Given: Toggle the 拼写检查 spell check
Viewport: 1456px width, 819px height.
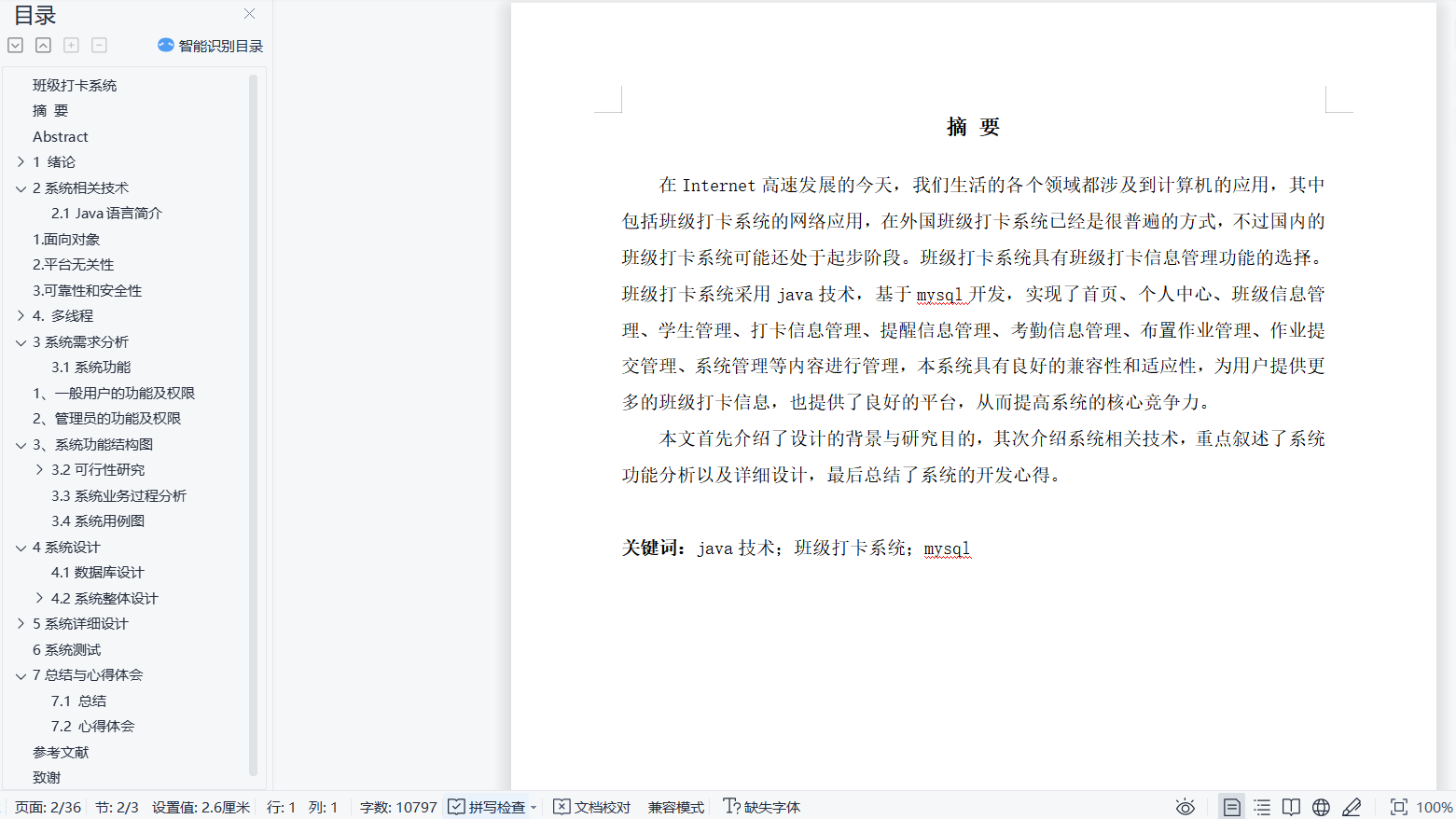Looking at the screenshot, I should coord(487,807).
